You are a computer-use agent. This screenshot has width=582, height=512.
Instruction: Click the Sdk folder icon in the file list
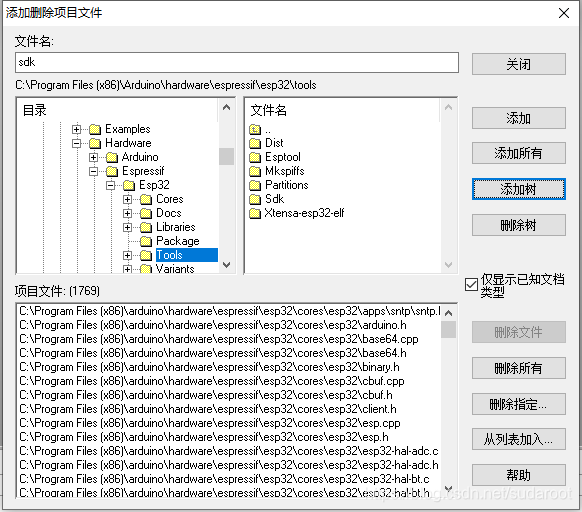(255, 199)
